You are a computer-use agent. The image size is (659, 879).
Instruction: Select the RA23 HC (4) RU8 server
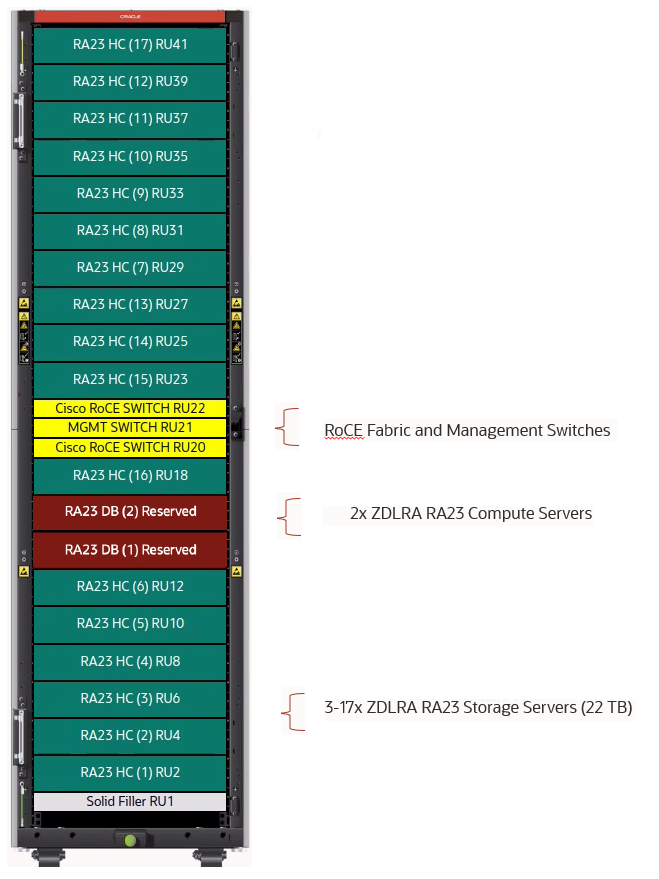[130, 662]
